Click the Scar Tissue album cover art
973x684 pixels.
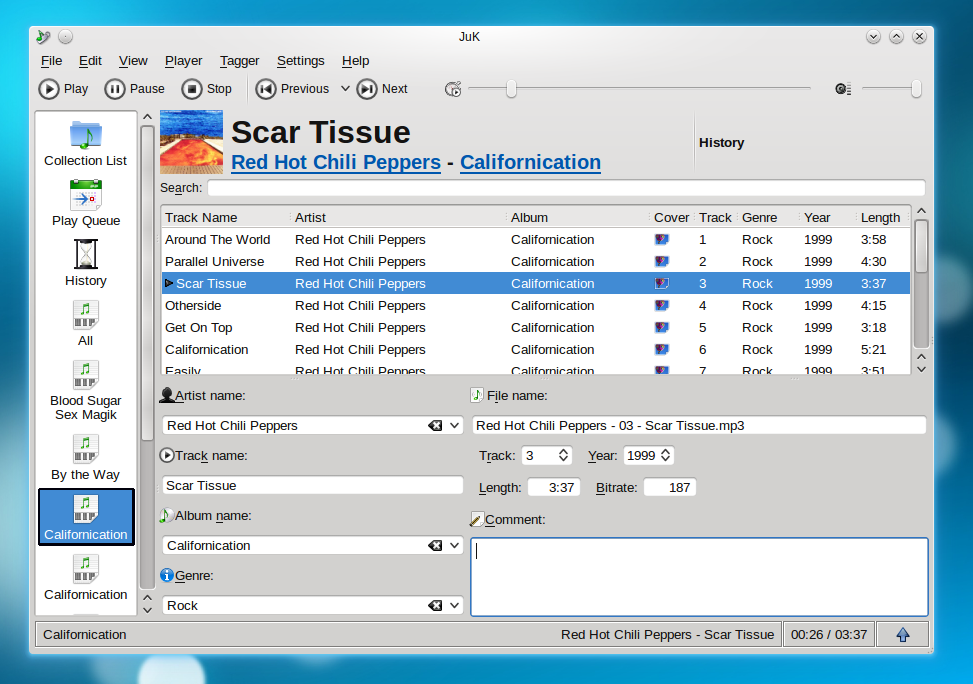(191, 142)
